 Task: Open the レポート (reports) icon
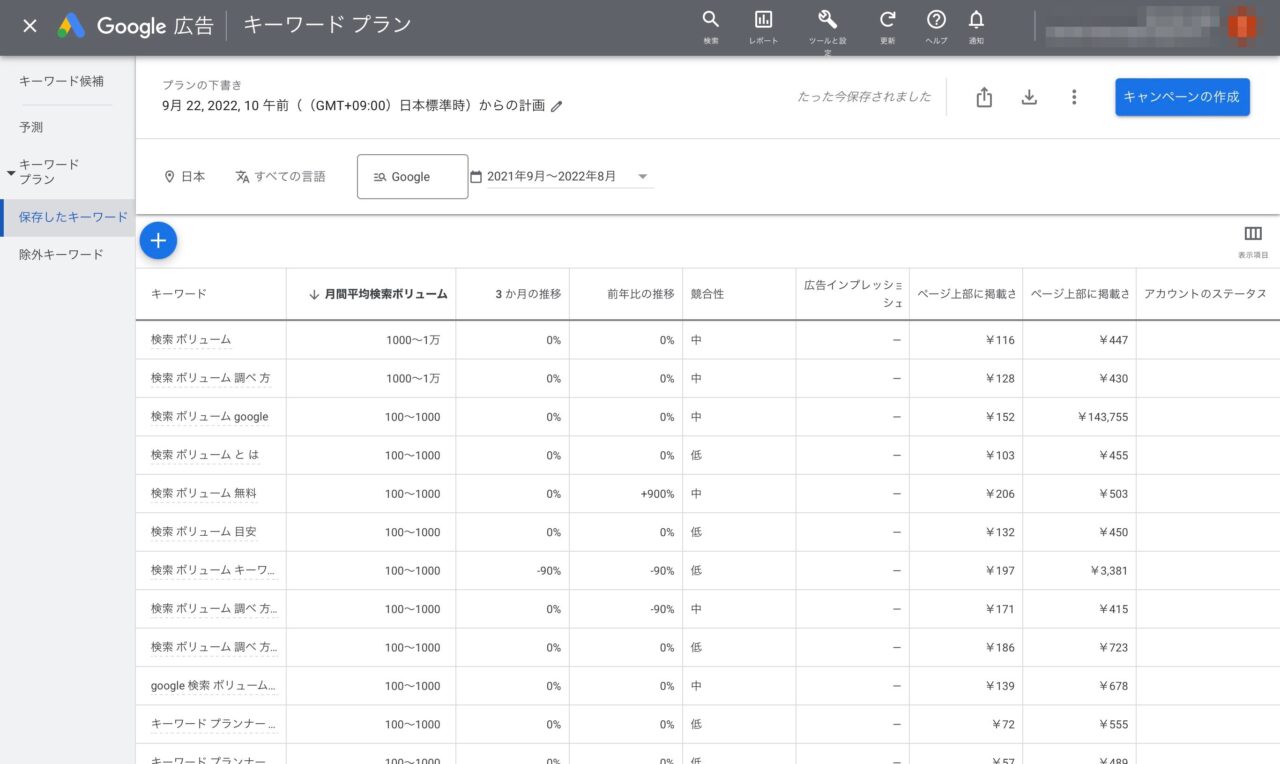tap(763, 27)
